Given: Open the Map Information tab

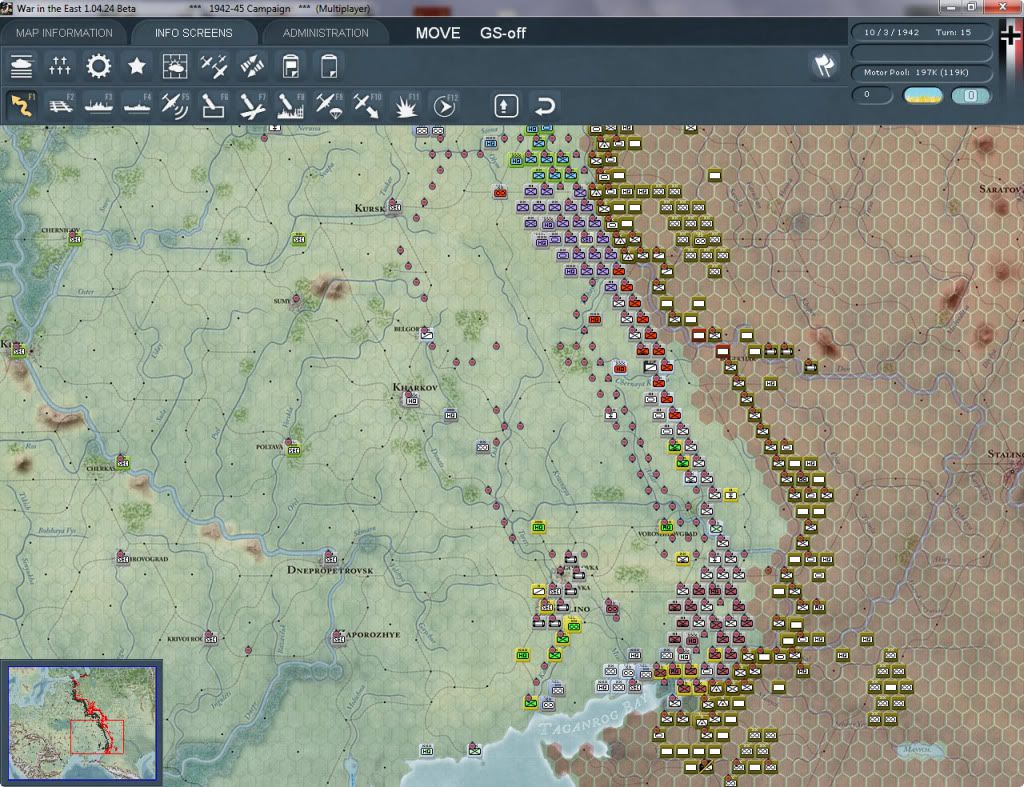Looking at the screenshot, I should [64, 33].
